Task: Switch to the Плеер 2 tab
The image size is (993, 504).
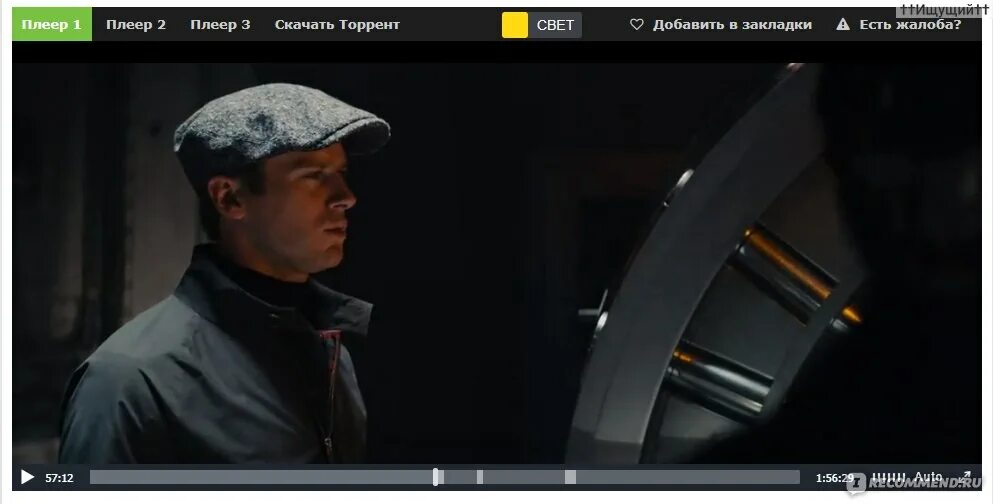Action: pyautogui.click(x=136, y=25)
